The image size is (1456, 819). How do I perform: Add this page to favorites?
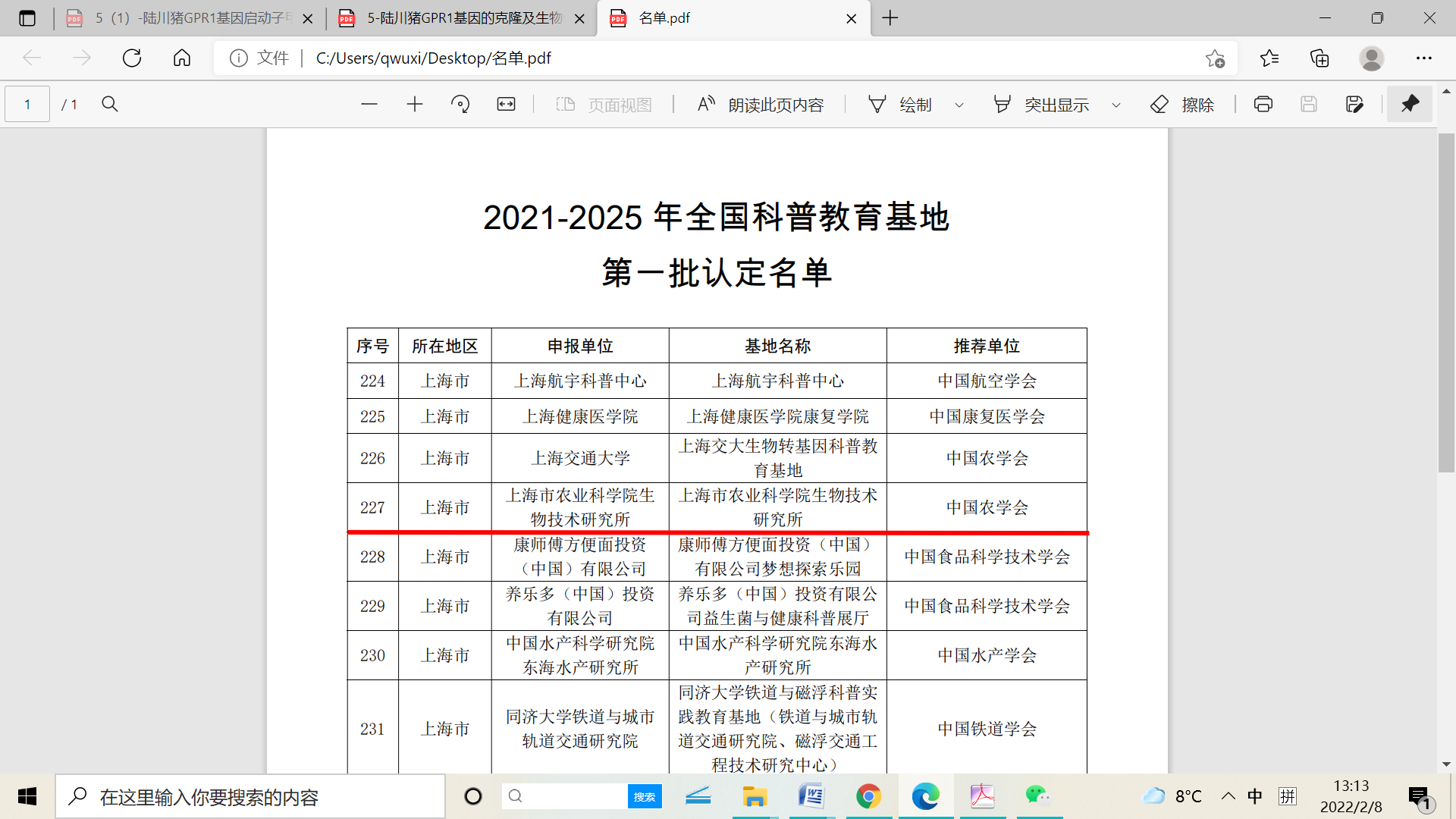pyautogui.click(x=1215, y=58)
